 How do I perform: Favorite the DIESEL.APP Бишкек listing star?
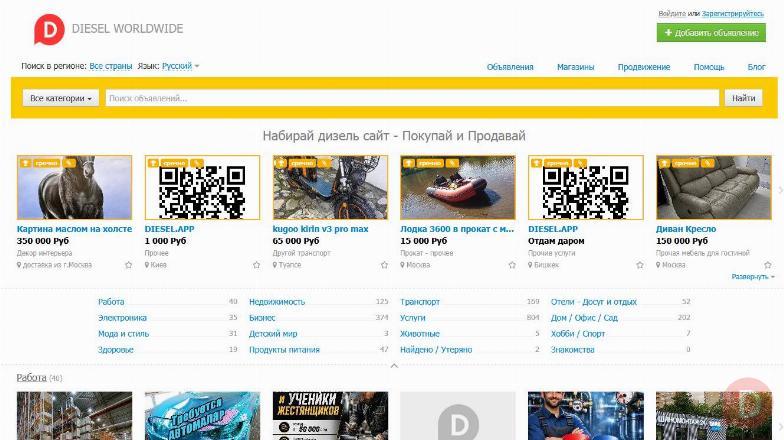pyautogui.click(x=640, y=265)
